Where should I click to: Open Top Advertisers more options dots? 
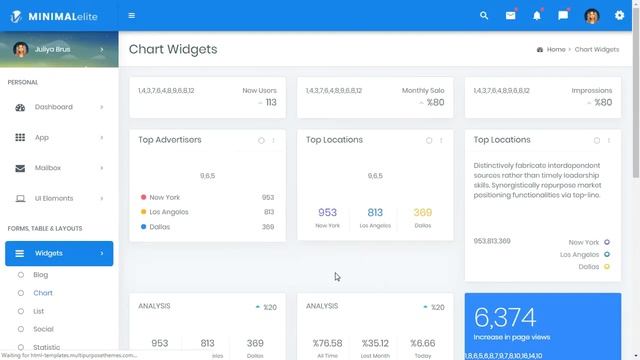(x=273, y=140)
